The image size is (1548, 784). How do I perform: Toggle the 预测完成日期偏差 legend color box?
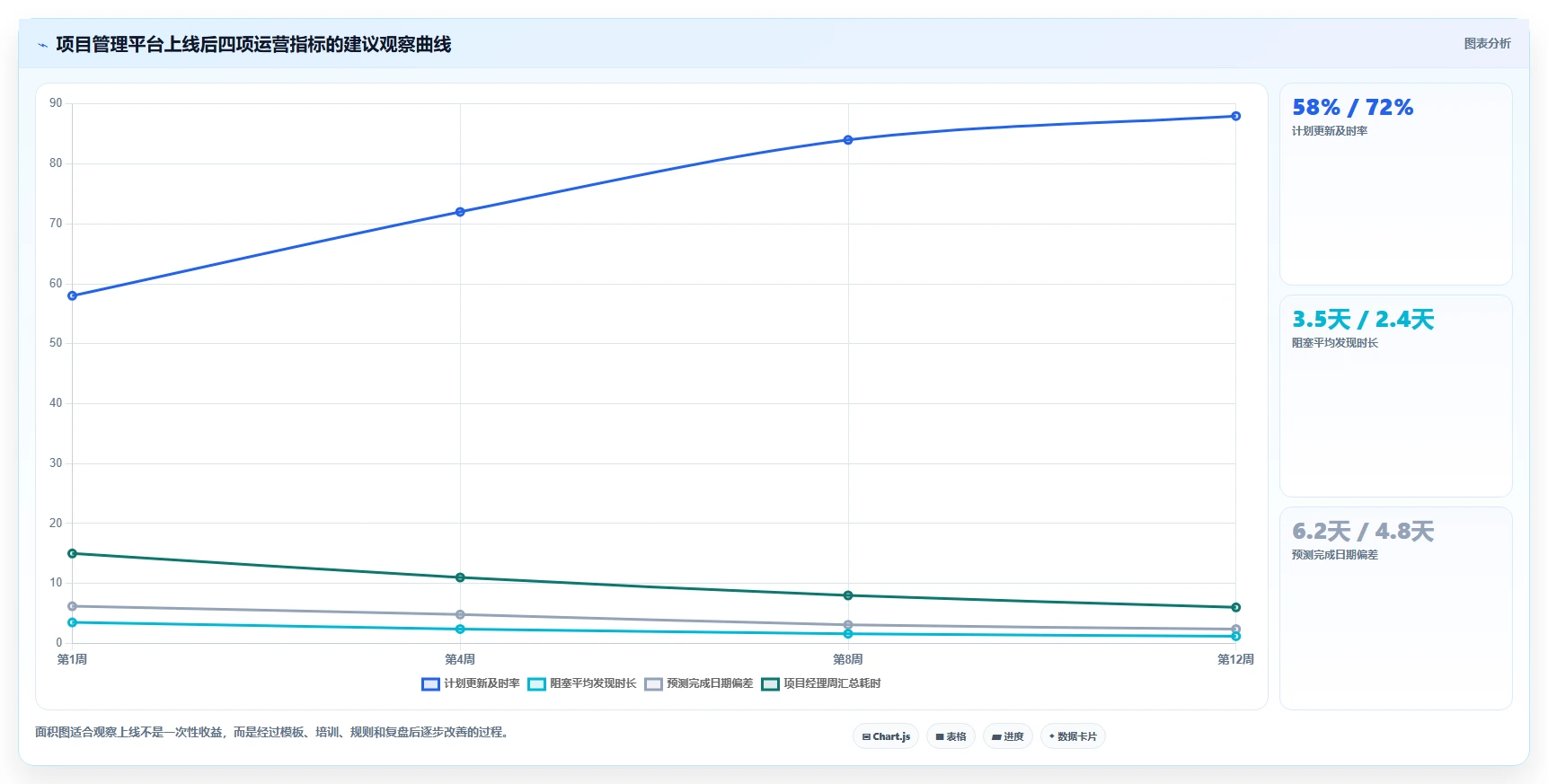pos(653,684)
